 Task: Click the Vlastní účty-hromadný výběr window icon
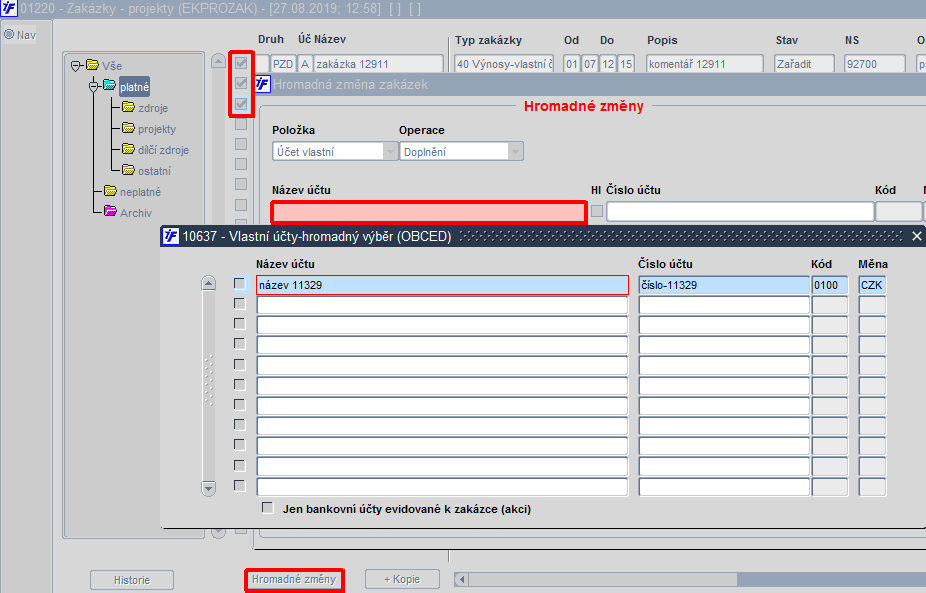(171, 236)
